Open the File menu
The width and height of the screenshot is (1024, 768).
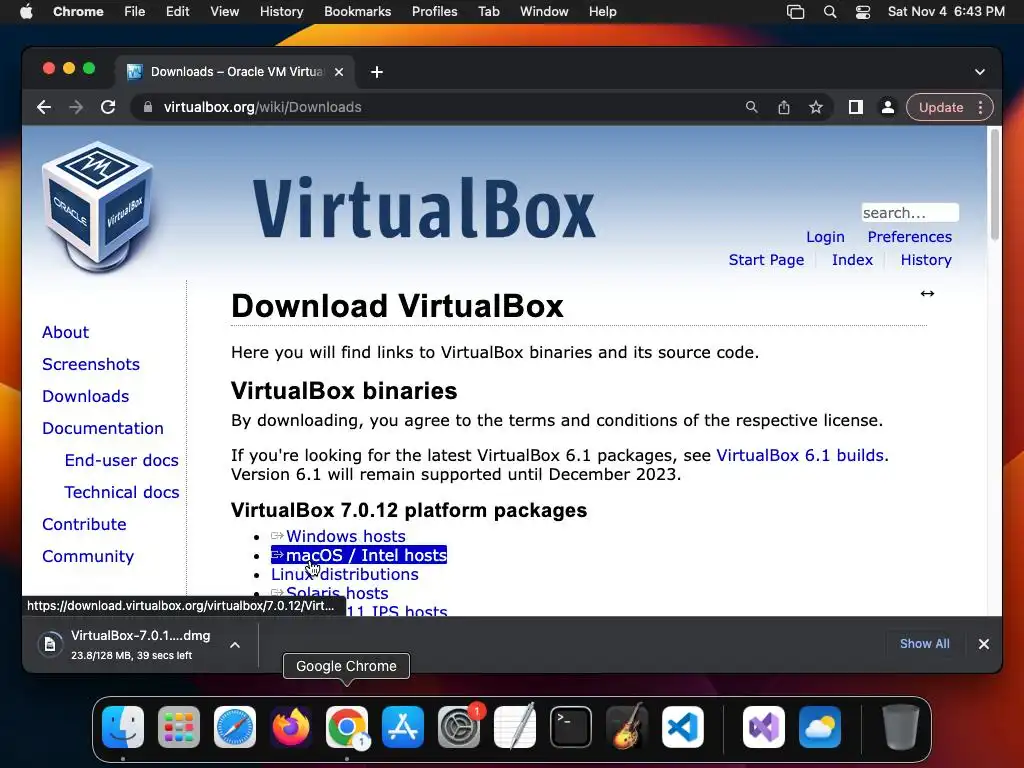(135, 12)
